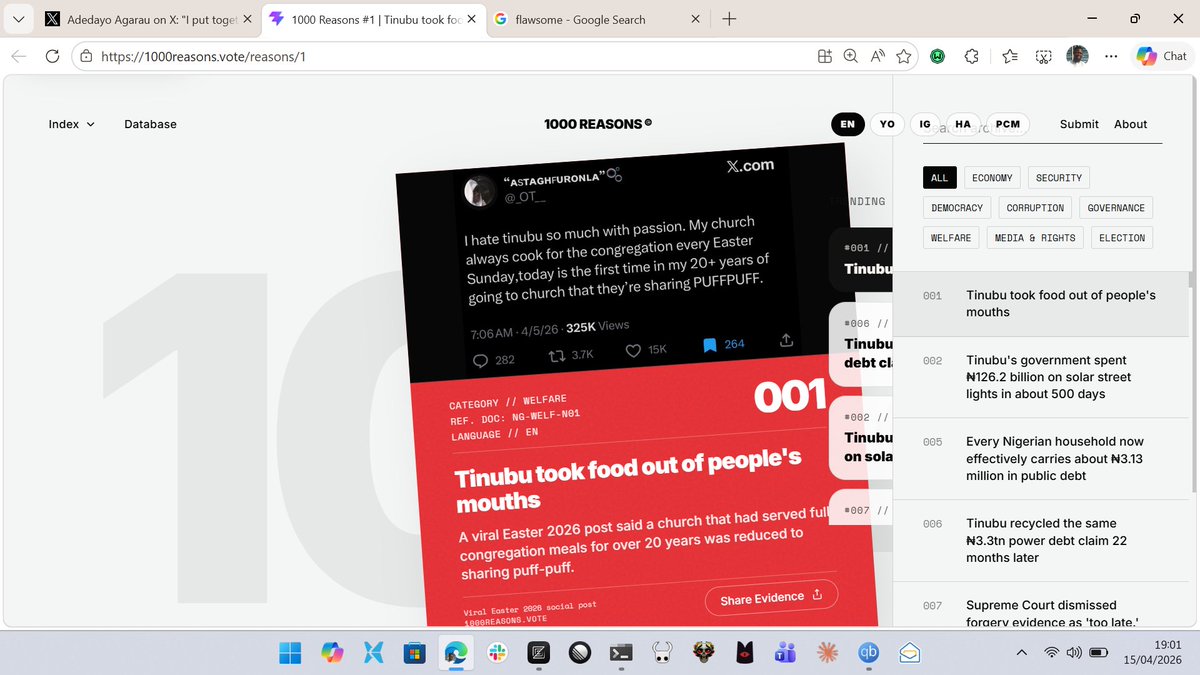Switch language to YO
Image resolution: width=1200 pixels, height=675 pixels.
887,124
